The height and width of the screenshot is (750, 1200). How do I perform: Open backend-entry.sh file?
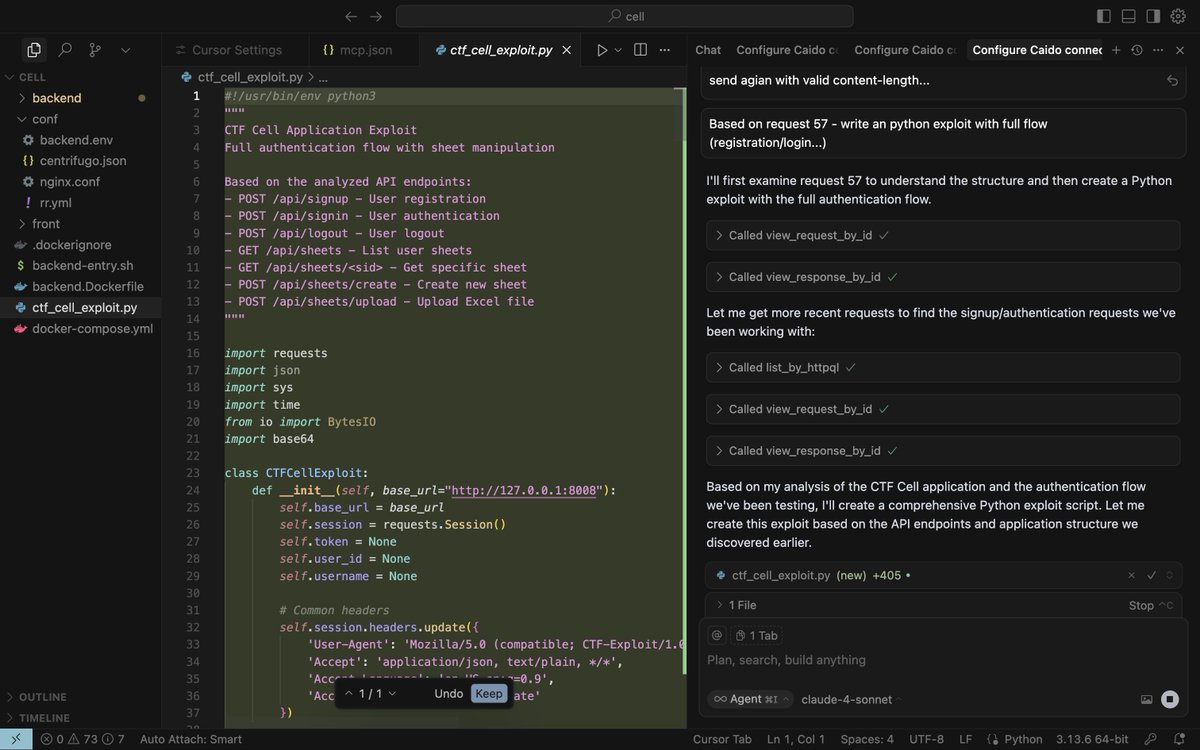(x=80, y=266)
